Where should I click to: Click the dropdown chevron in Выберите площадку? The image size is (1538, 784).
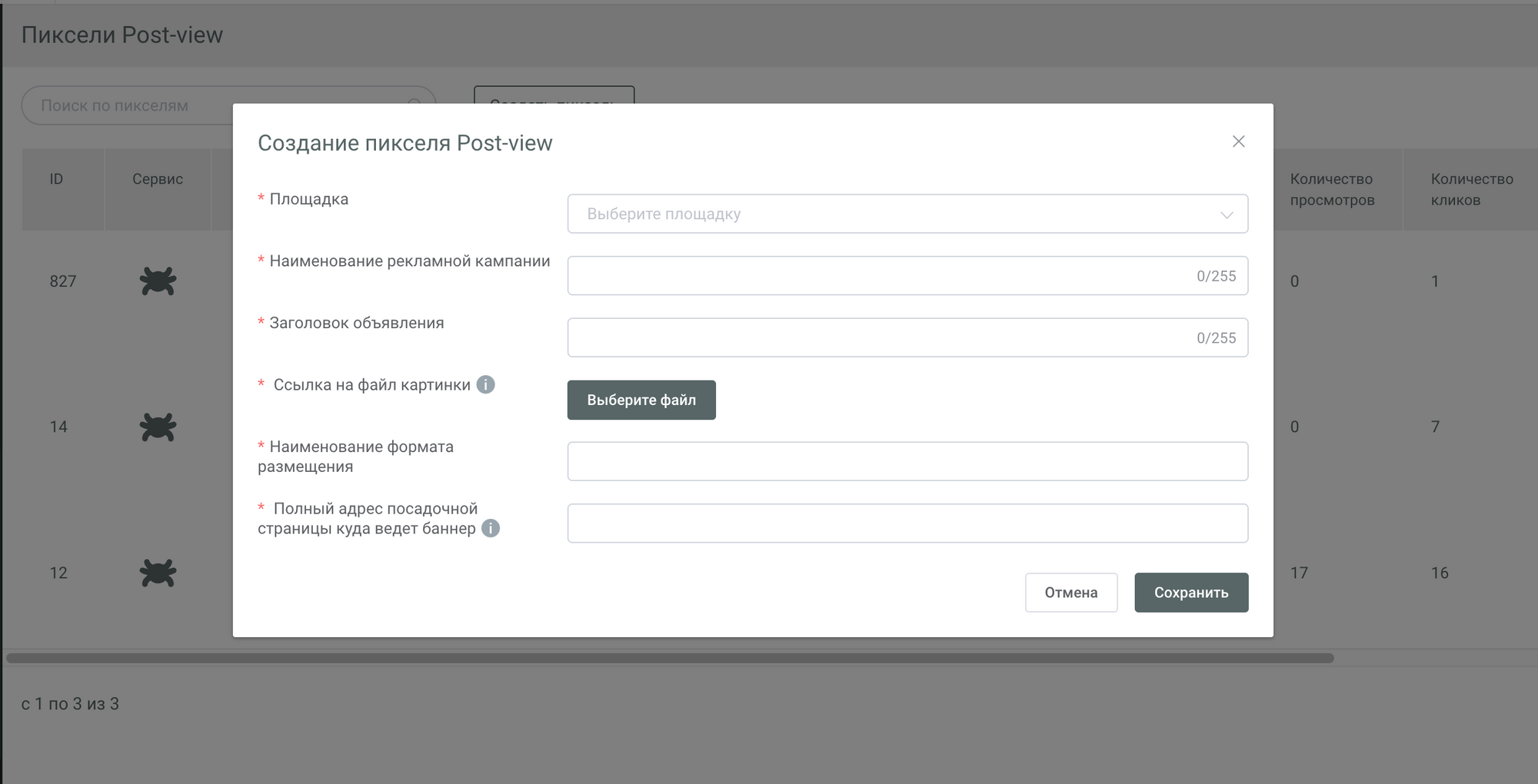click(1227, 214)
